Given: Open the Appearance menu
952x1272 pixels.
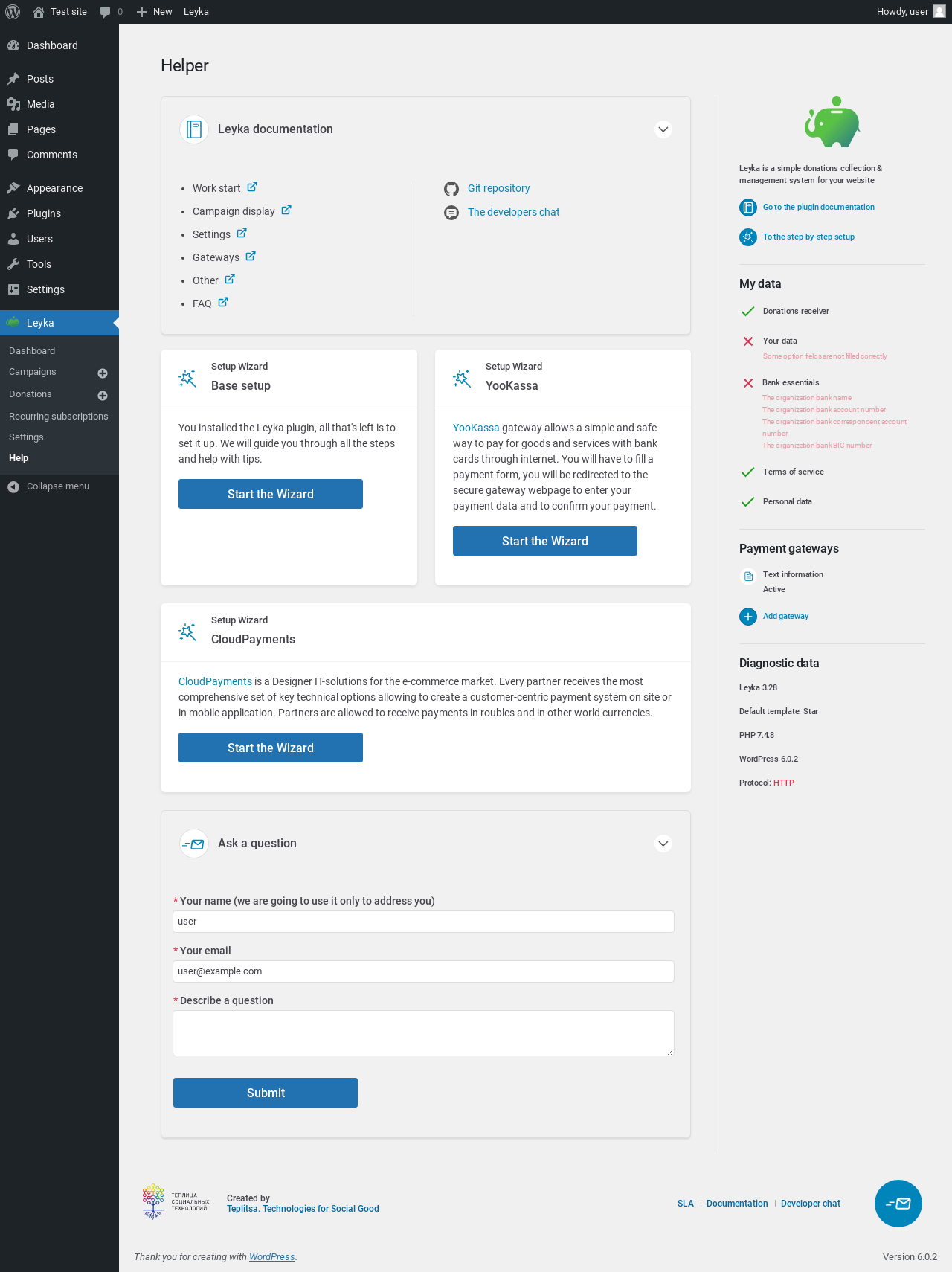Looking at the screenshot, I should point(59,188).
